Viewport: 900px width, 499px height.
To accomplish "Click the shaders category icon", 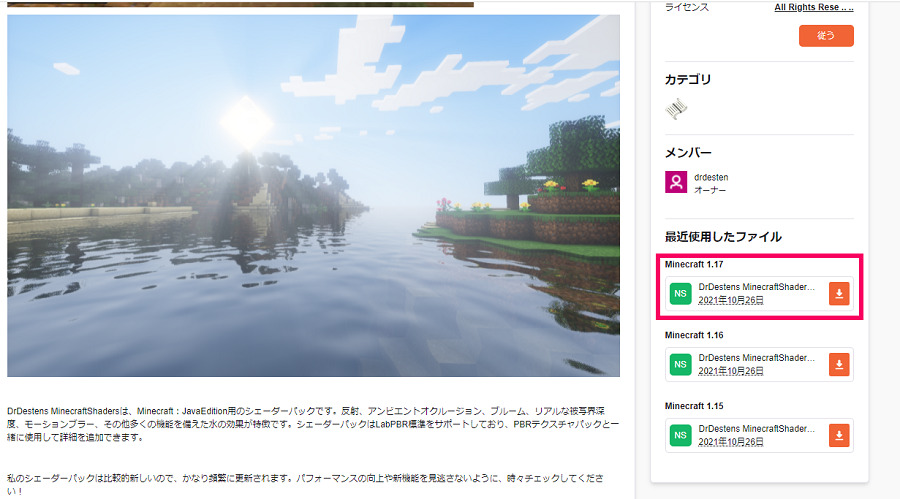I will [x=676, y=109].
